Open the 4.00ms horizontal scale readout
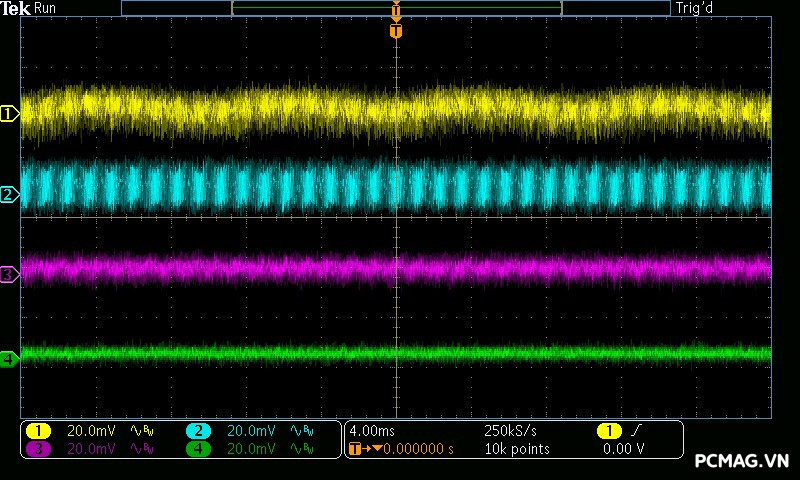This screenshot has width=800, height=480. click(373, 430)
